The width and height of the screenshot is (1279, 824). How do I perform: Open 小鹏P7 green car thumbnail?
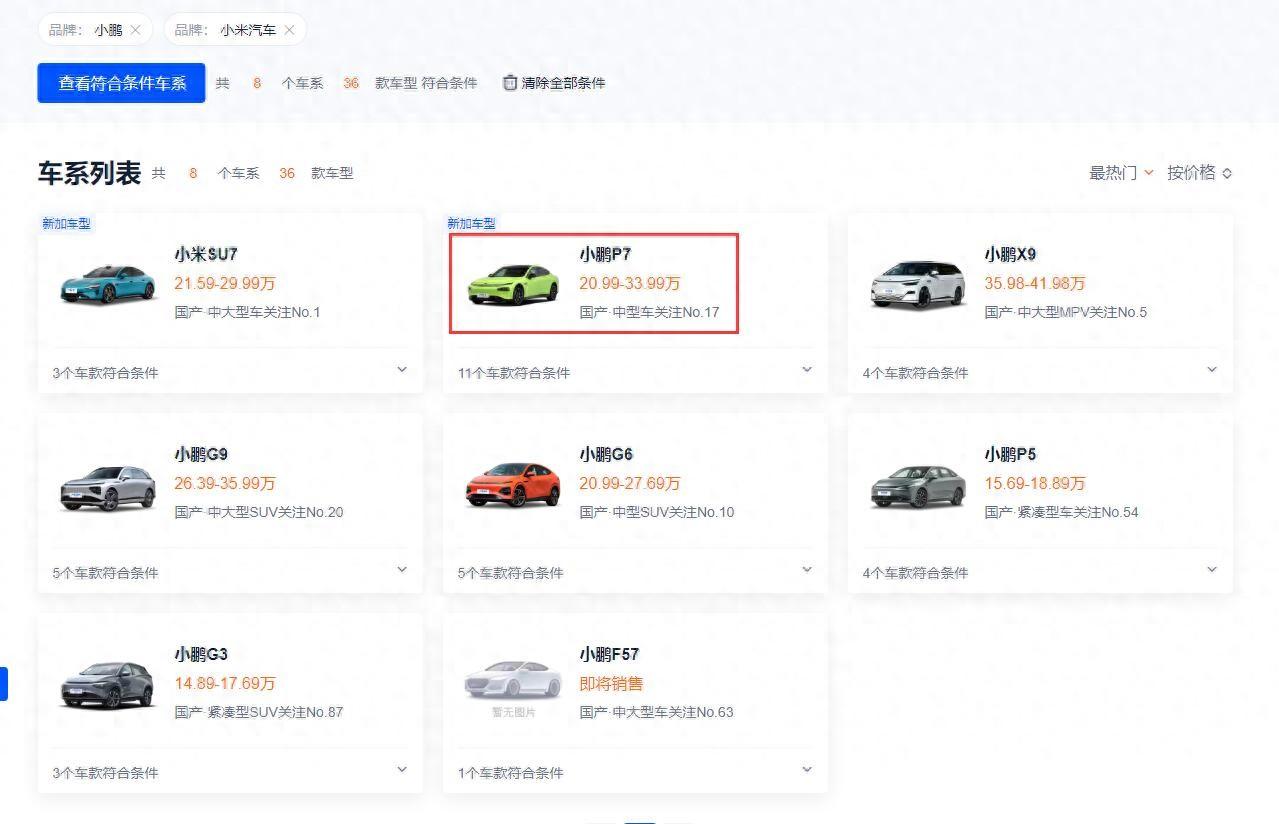(513, 284)
